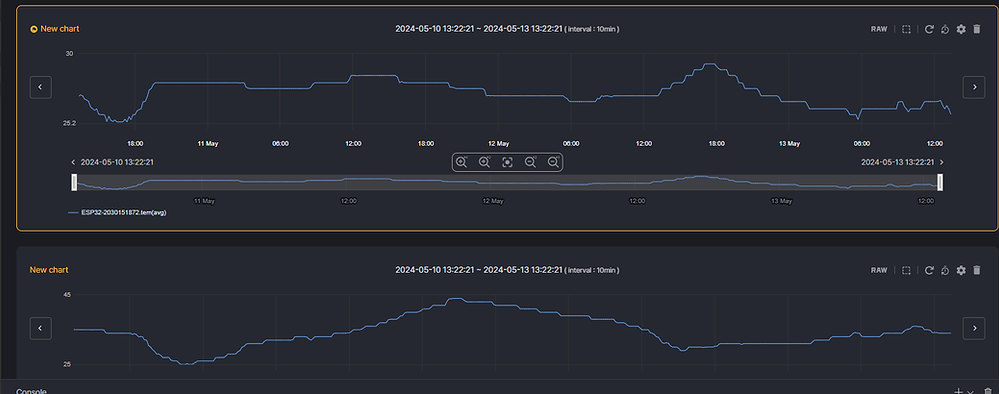Move the upper chart time range forward
Image resolution: width=999 pixels, height=394 pixels.
974,87
